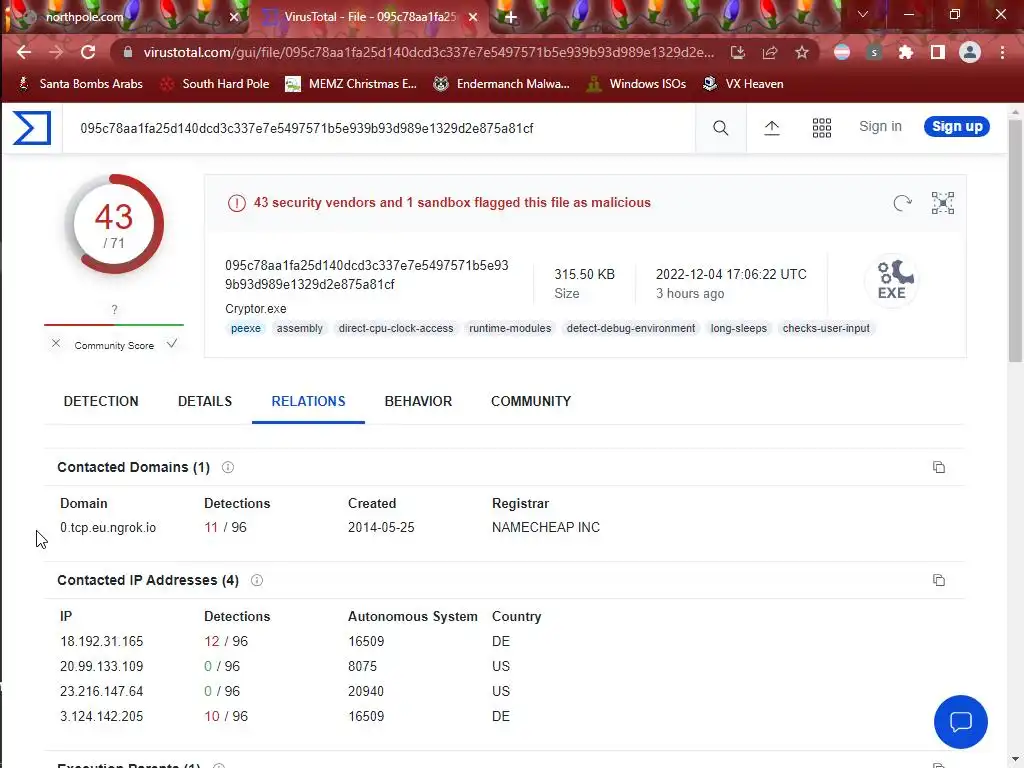The width and height of the screenshot is (1024, 768).
Task: Click the checks-user-input tag
Action: click(x=826, y=328)
